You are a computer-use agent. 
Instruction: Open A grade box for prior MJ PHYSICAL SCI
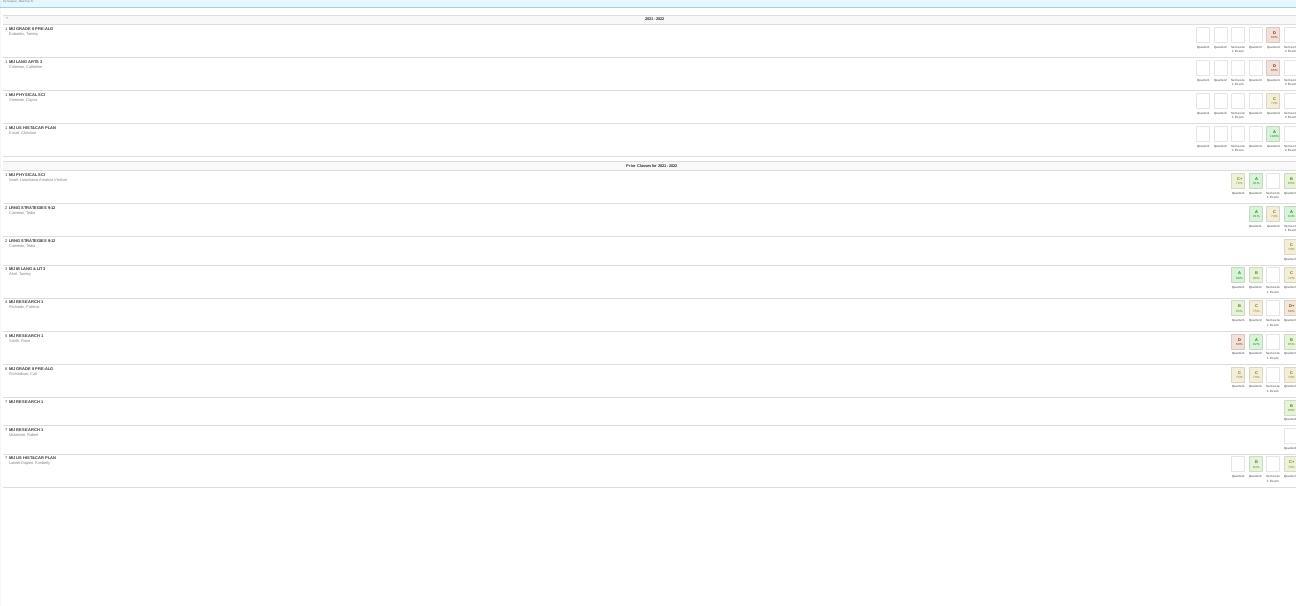pos(1256,181)
